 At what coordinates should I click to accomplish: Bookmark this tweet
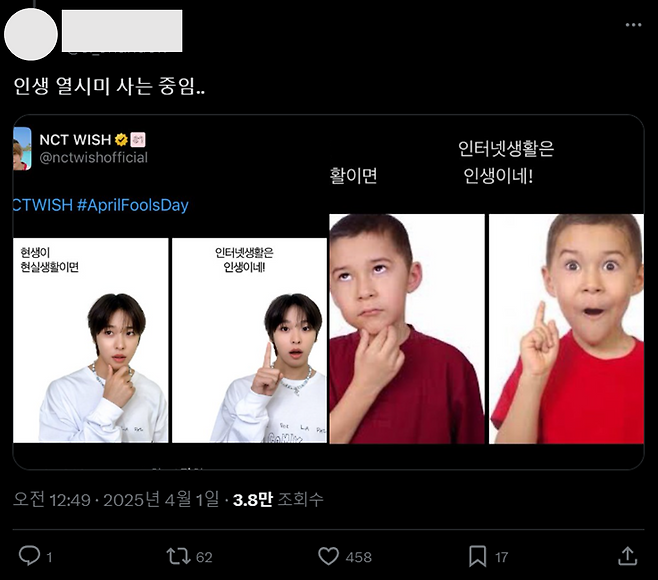pyautogui.click(x=478, y=556)
